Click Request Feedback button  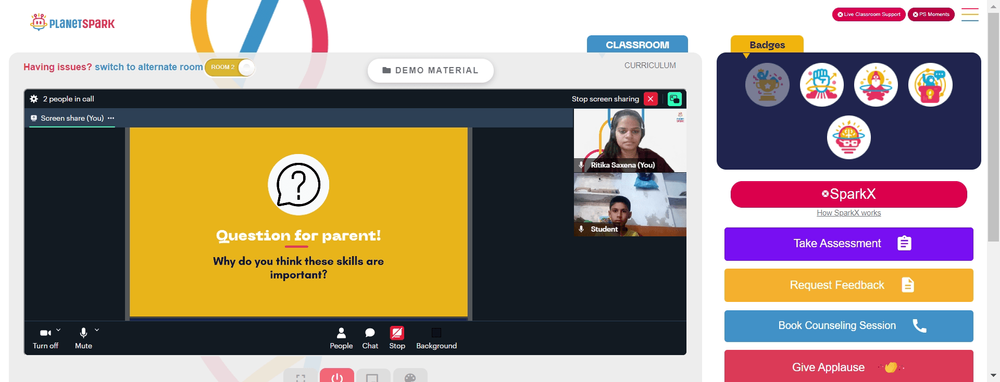(x=848, y=285)
